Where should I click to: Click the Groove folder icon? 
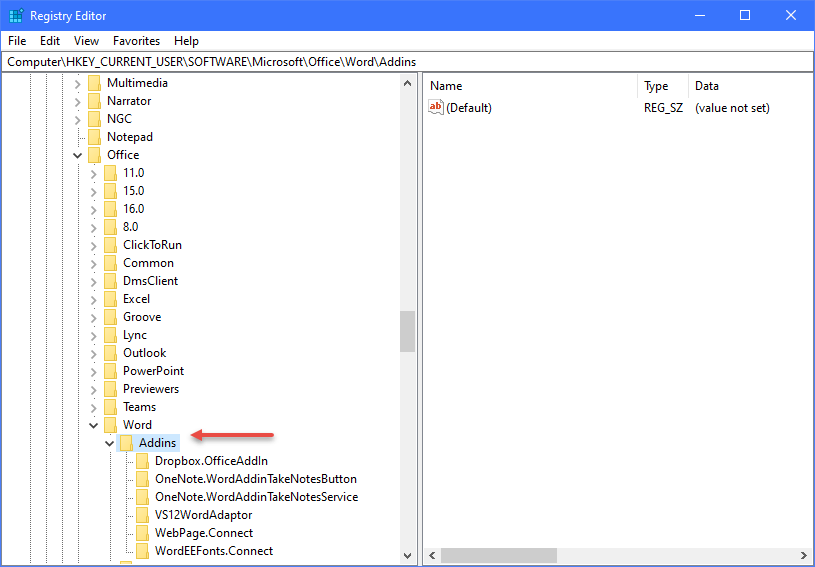110,317
